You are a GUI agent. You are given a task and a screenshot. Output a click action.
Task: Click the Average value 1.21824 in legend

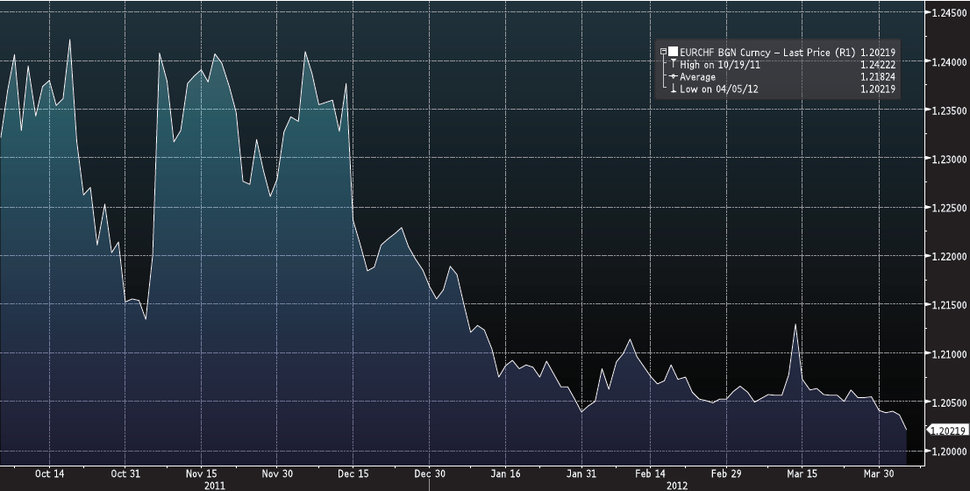point(877,77)
